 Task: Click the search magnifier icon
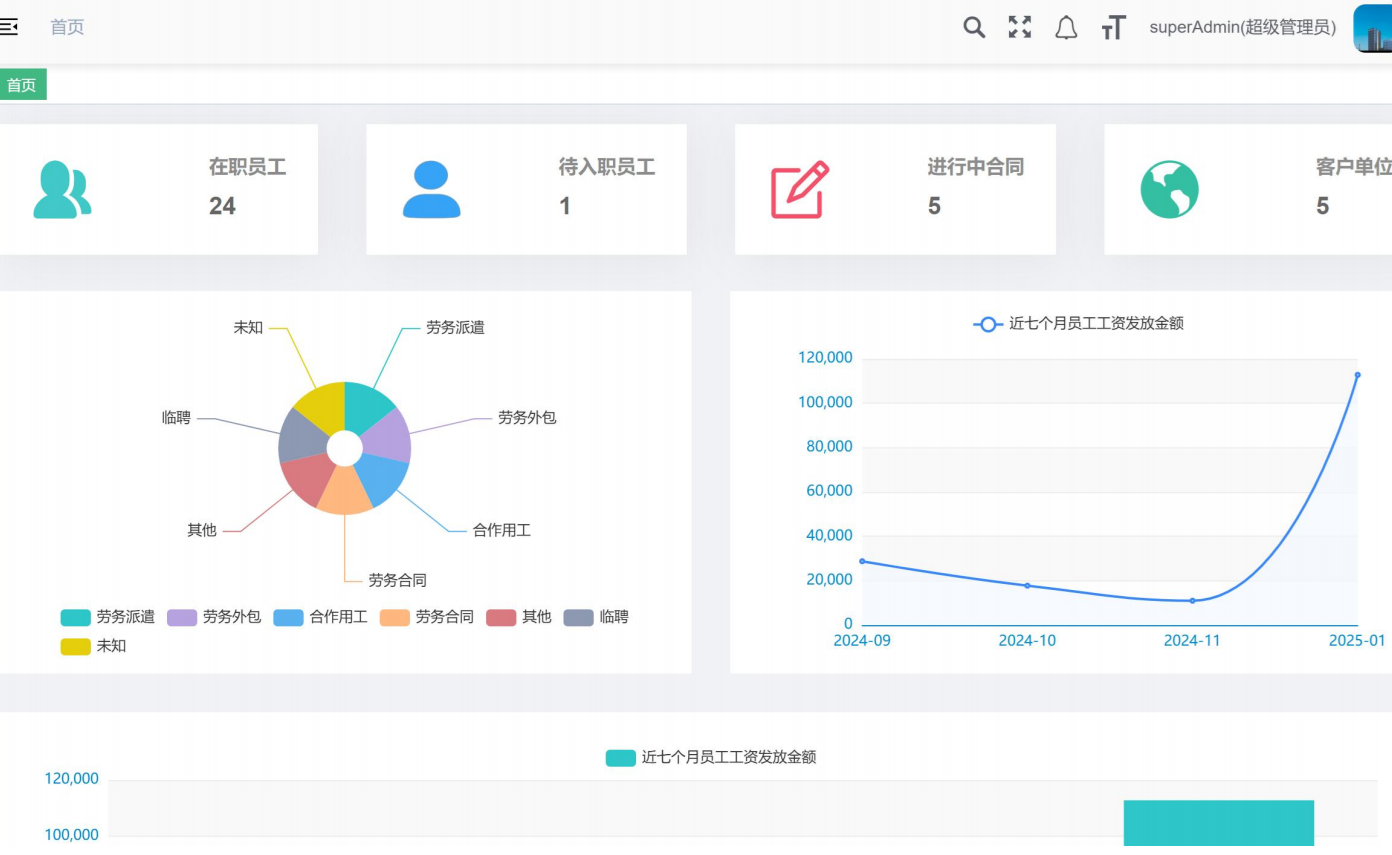pyautogui.click(x=973, y=27)
